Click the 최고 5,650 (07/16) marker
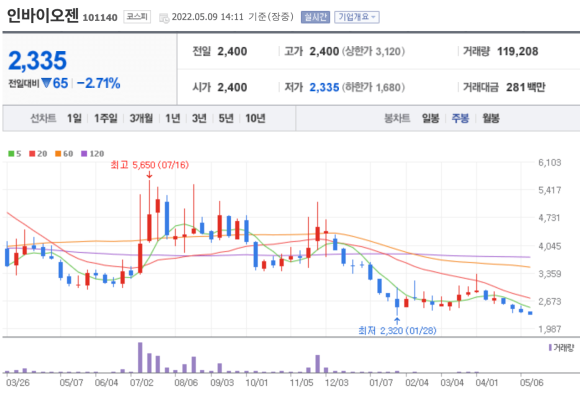Screen dimensions: 580x396 pyautogui.click(x=149, y=165)
